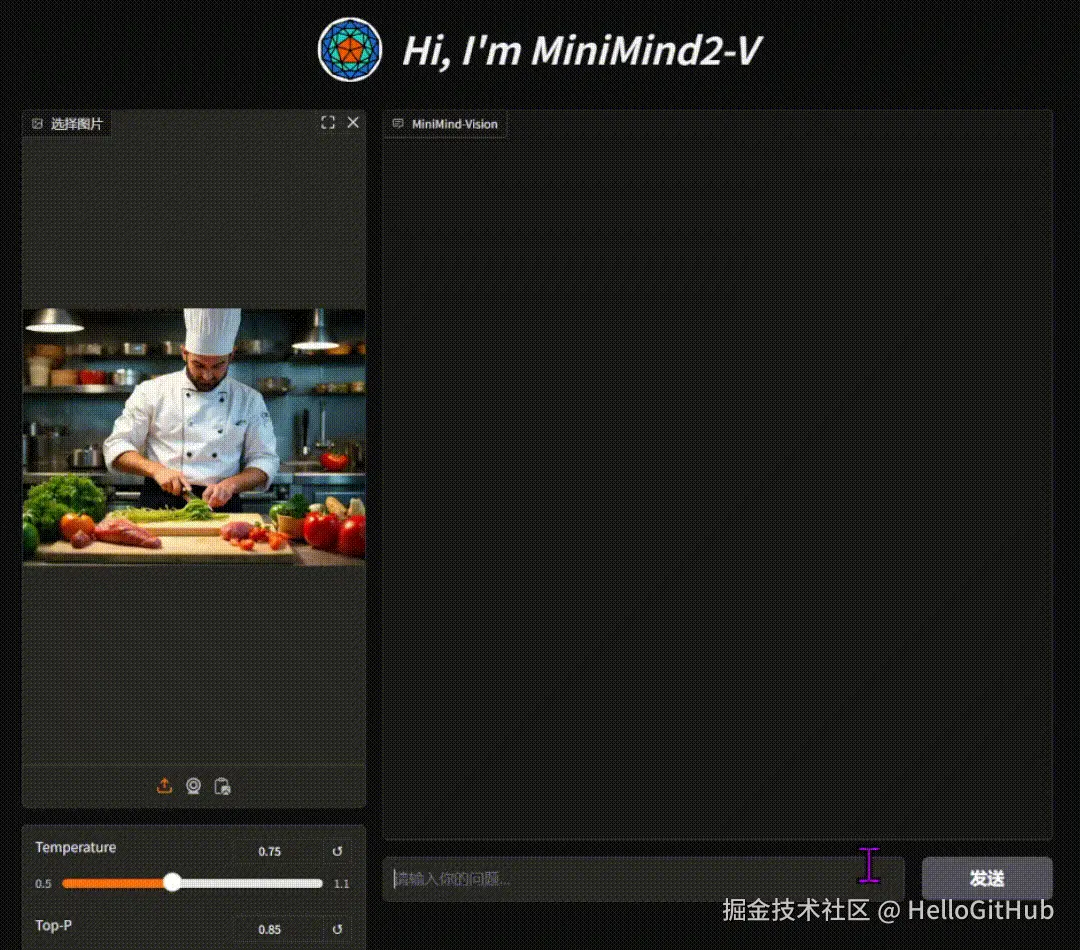This screenshot has height=950, width=1080.
Task: Click the chef kitchen image preview
Action: 194,437
